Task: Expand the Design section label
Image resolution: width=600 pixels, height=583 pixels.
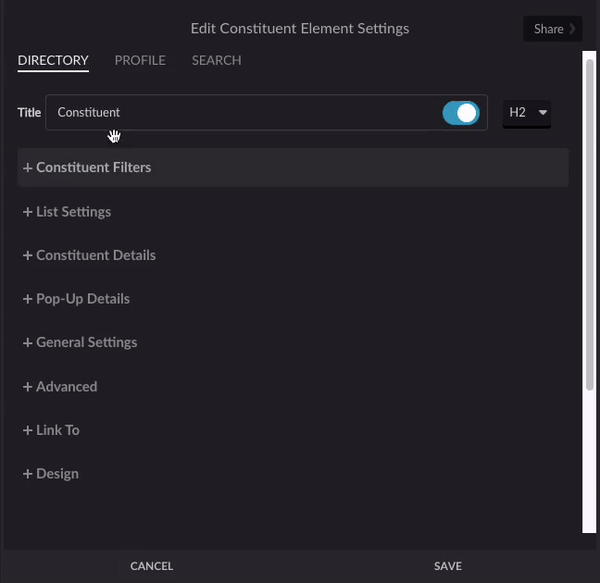Action: click(x=57, y=474)
